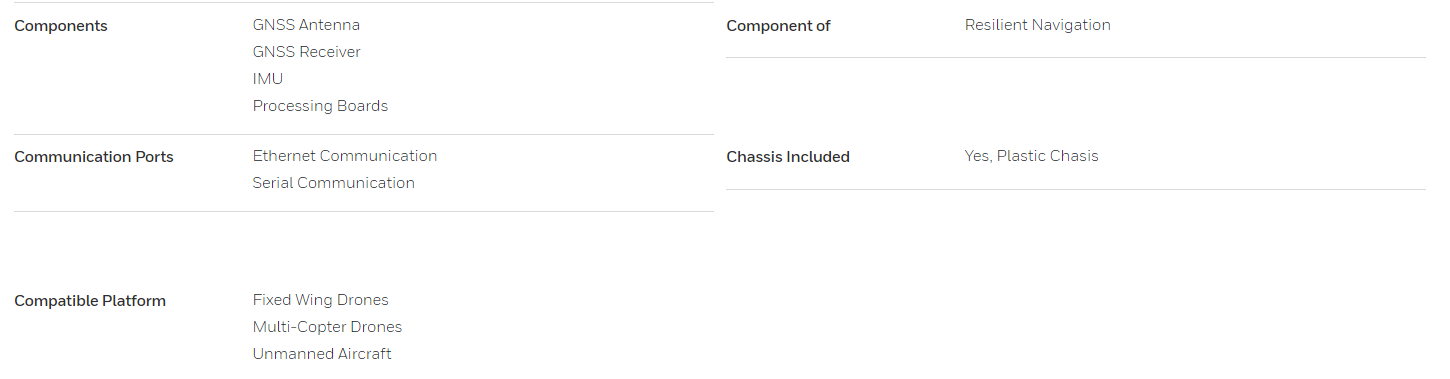Select the Fixed Wing Drones entry
Image resolution: width=1450 pixels, height=379 pixels.
[x=321, y=300]
